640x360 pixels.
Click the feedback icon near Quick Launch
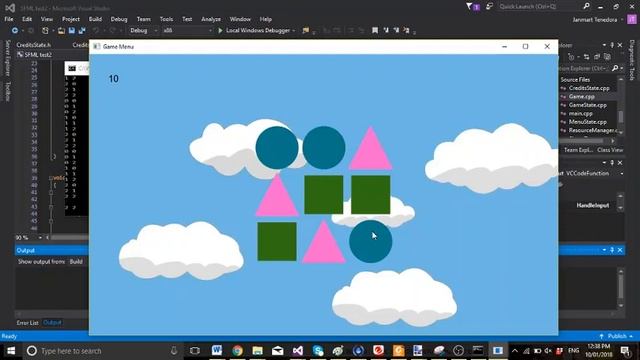point(489,7)
